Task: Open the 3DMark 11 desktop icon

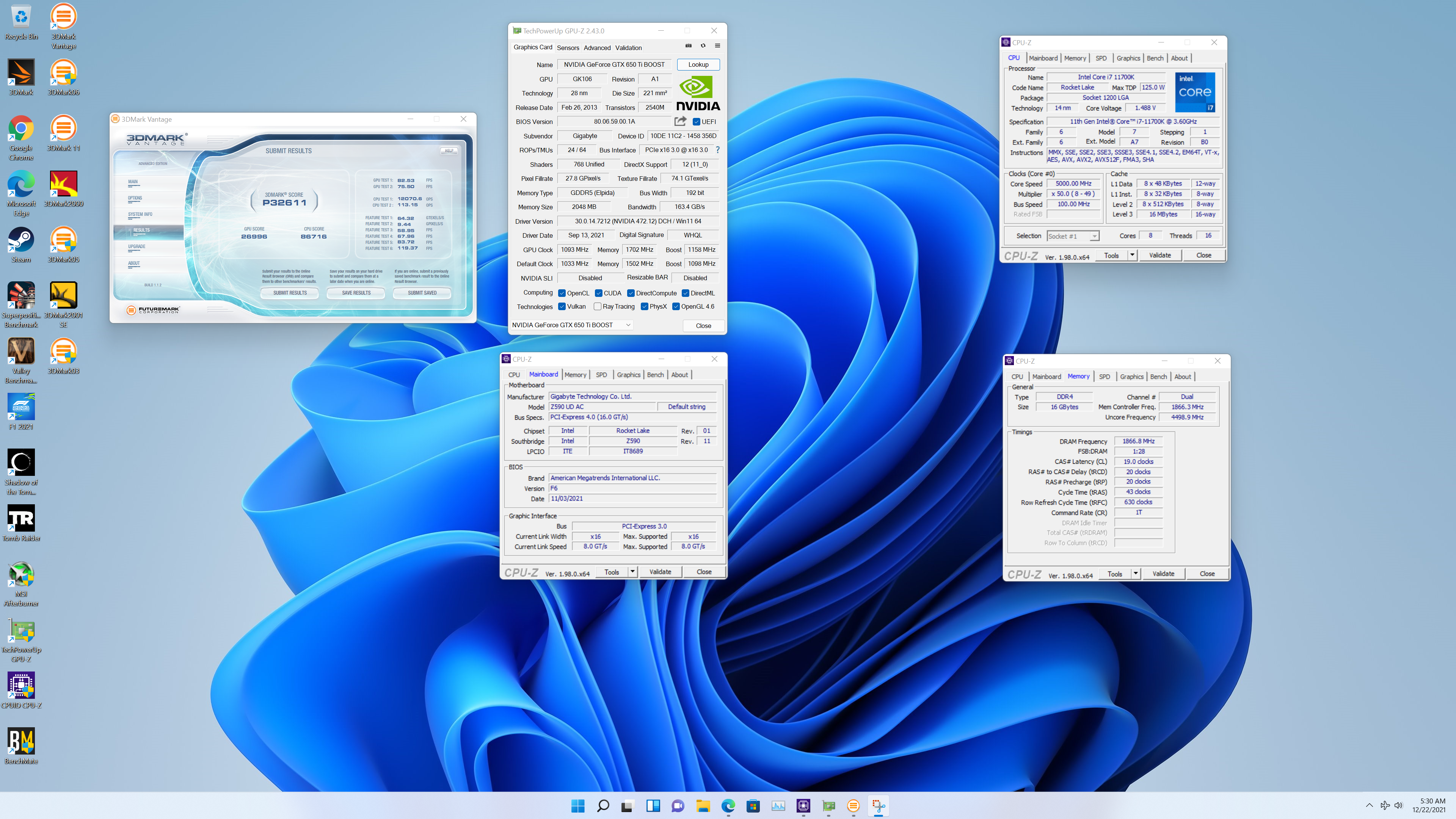Action: coord(63,133)
